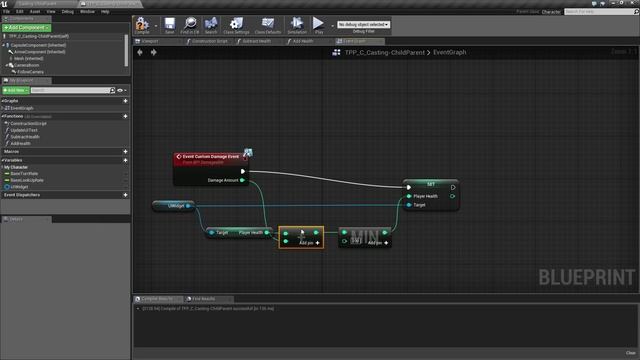The height and width of the screenshot is (360, 640).
Task: Add a new event dispatcher via plus icon
Action: pyautogui.click(x=125, y=195)
